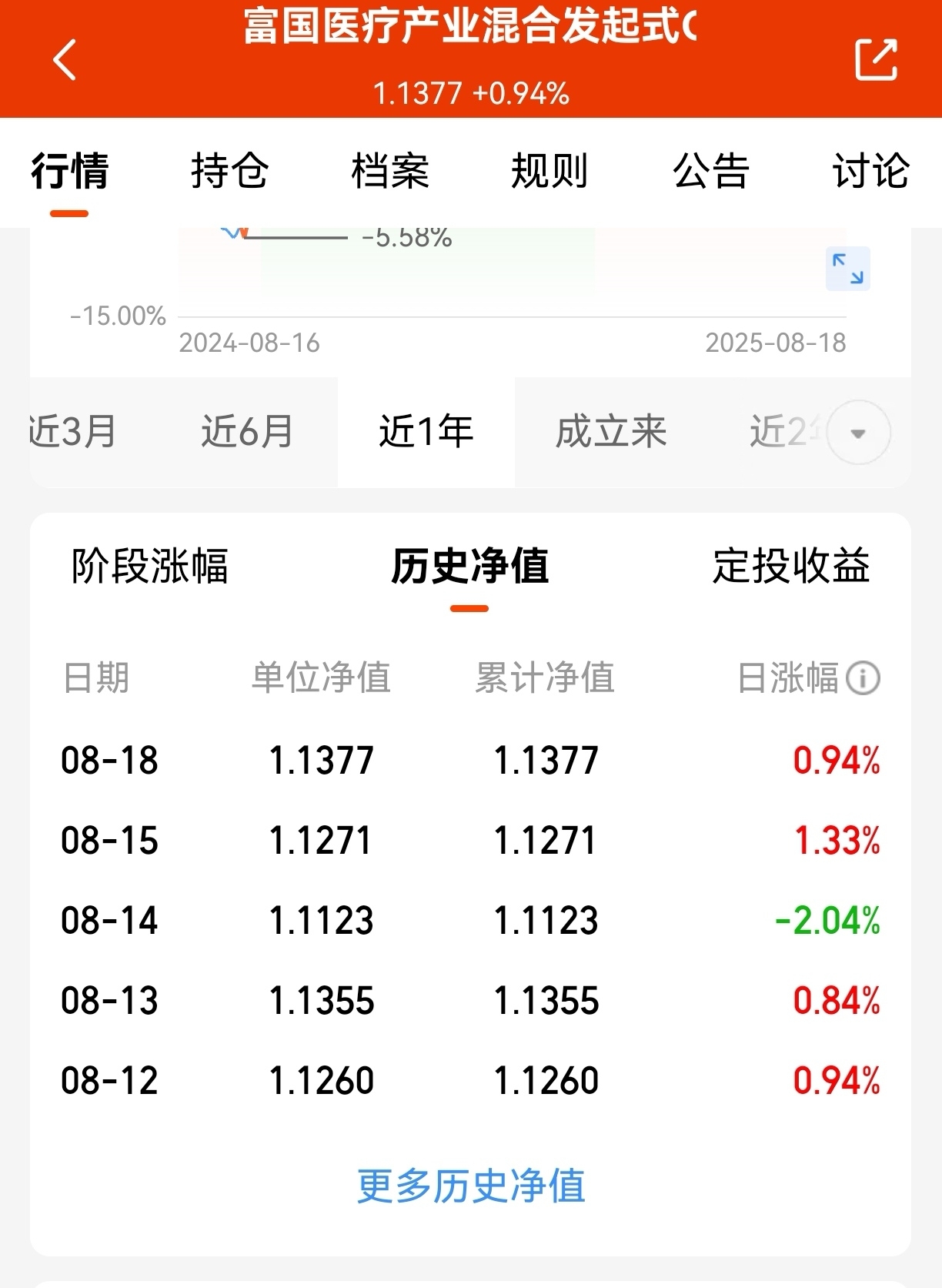Viewport: 942px width, 1288px height.
Task: Select the 近3月 time range
Action: coord(73,431)
